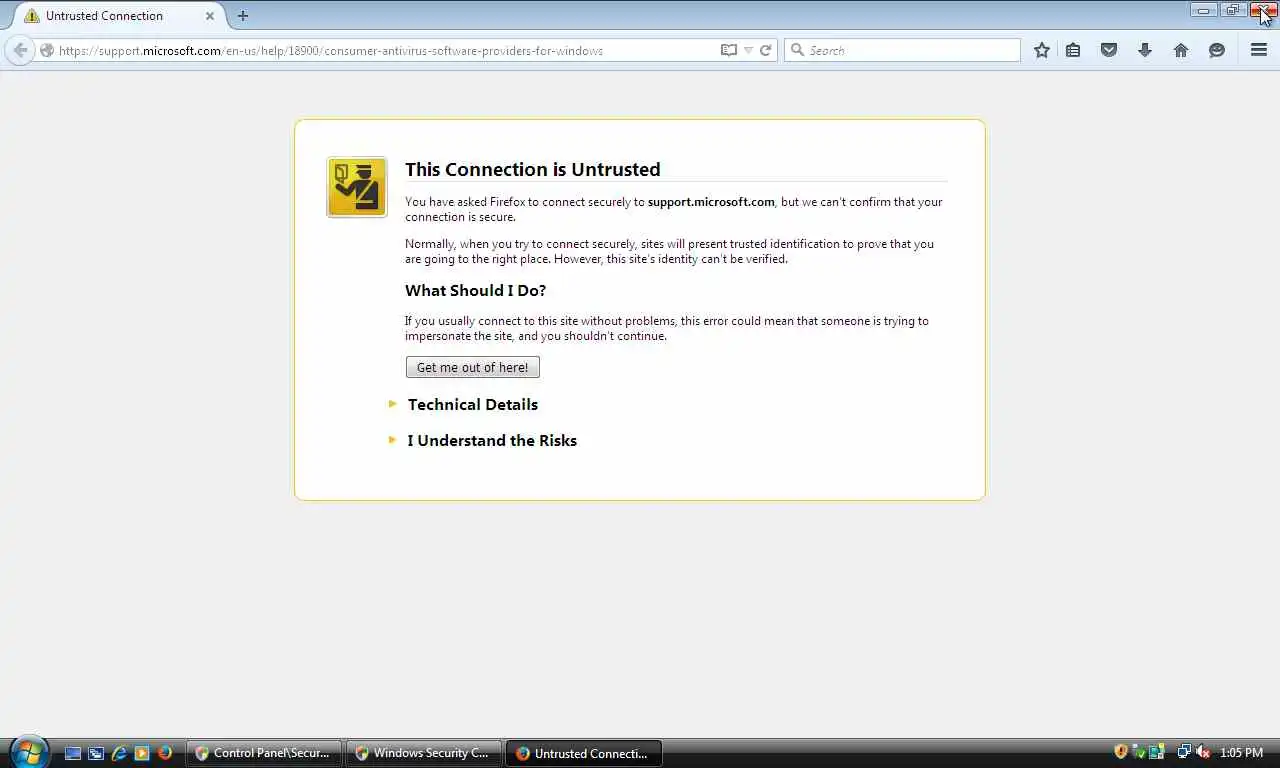This screenshot has height=768, width=1280.
Task: Open the Windows Start menu orb
Action: [x=28, y=751]
